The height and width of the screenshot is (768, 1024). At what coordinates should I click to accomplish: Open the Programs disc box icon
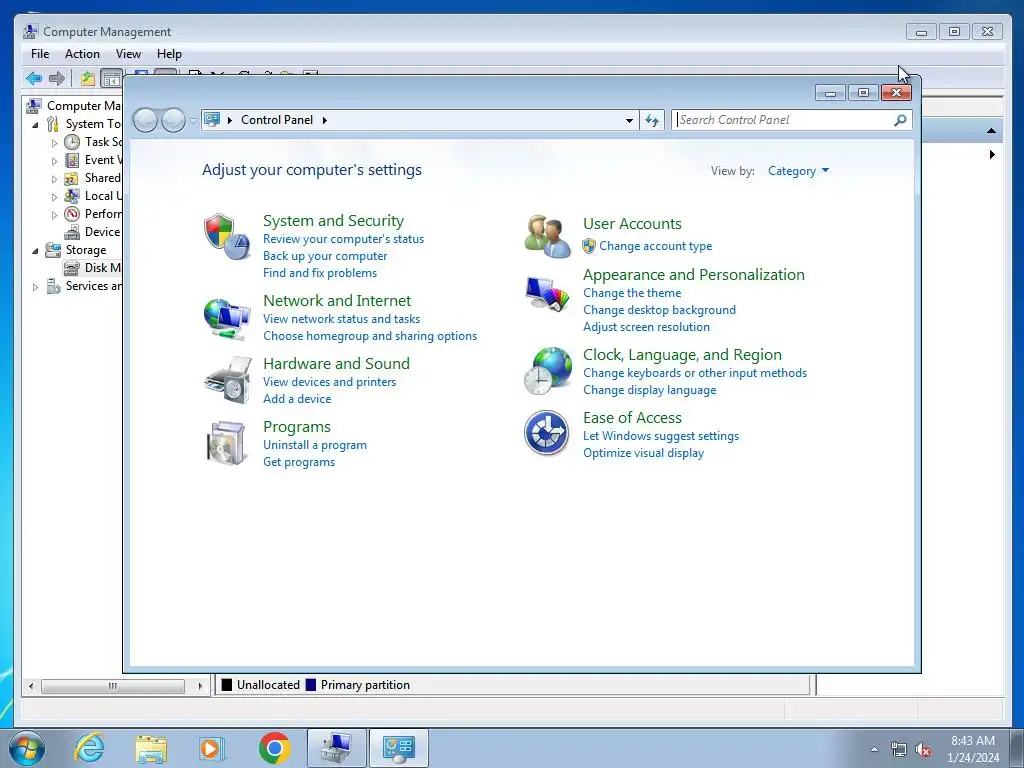click(x=226, y=443)
